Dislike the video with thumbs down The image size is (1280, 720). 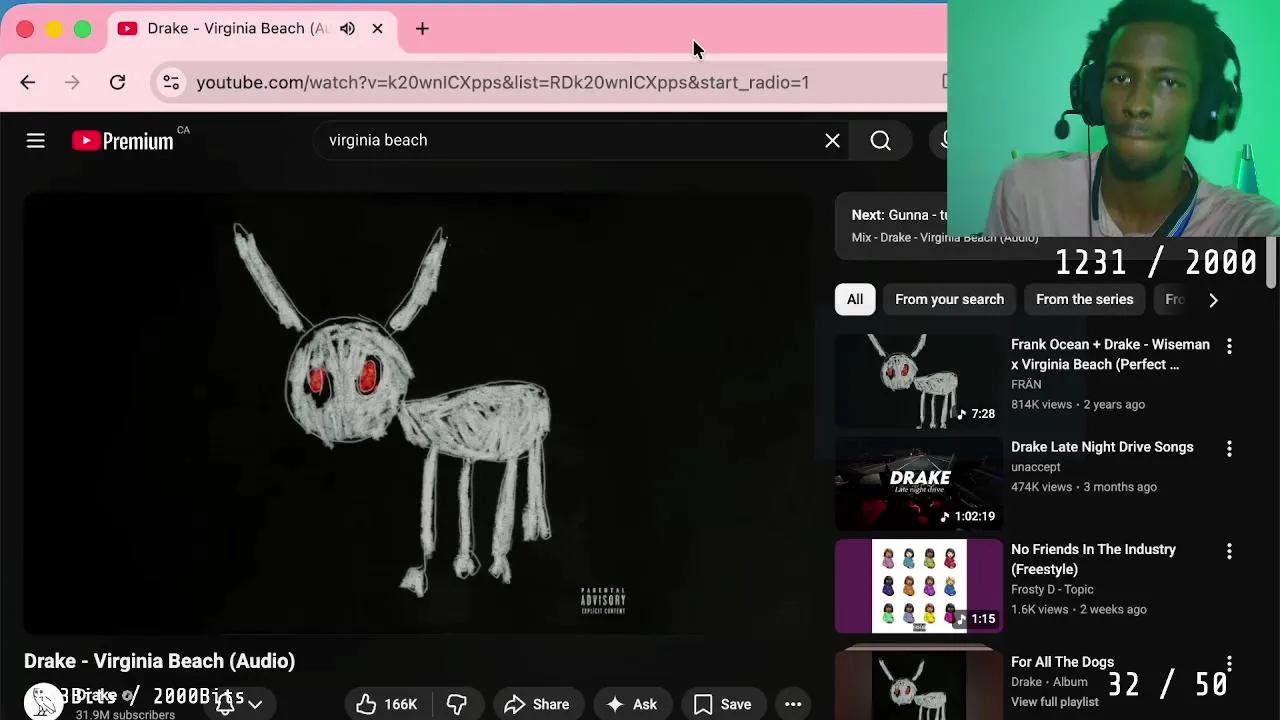point(457,704)
